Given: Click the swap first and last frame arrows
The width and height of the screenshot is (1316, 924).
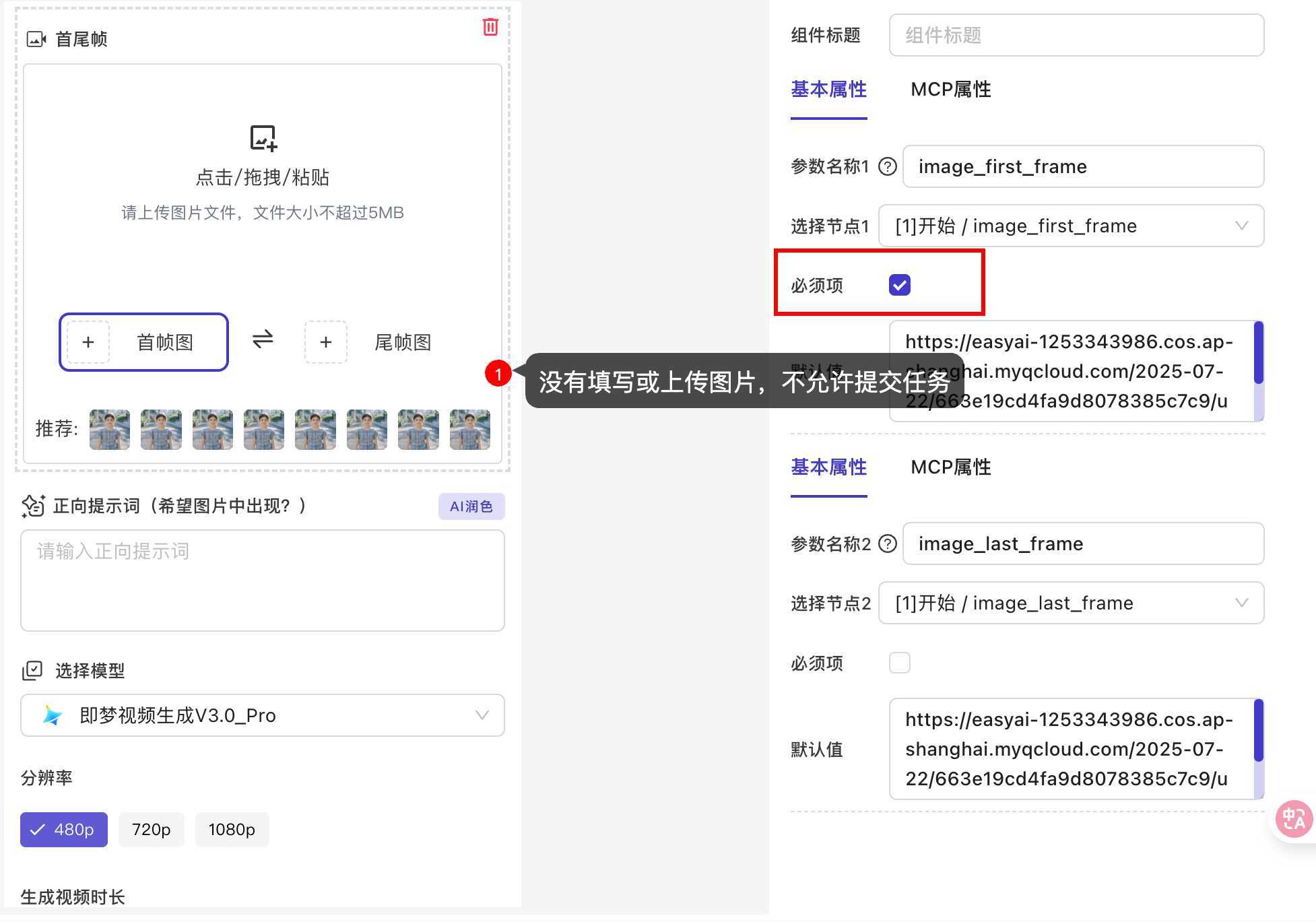Looking at the screenshot, I should [x=263, y=339].
